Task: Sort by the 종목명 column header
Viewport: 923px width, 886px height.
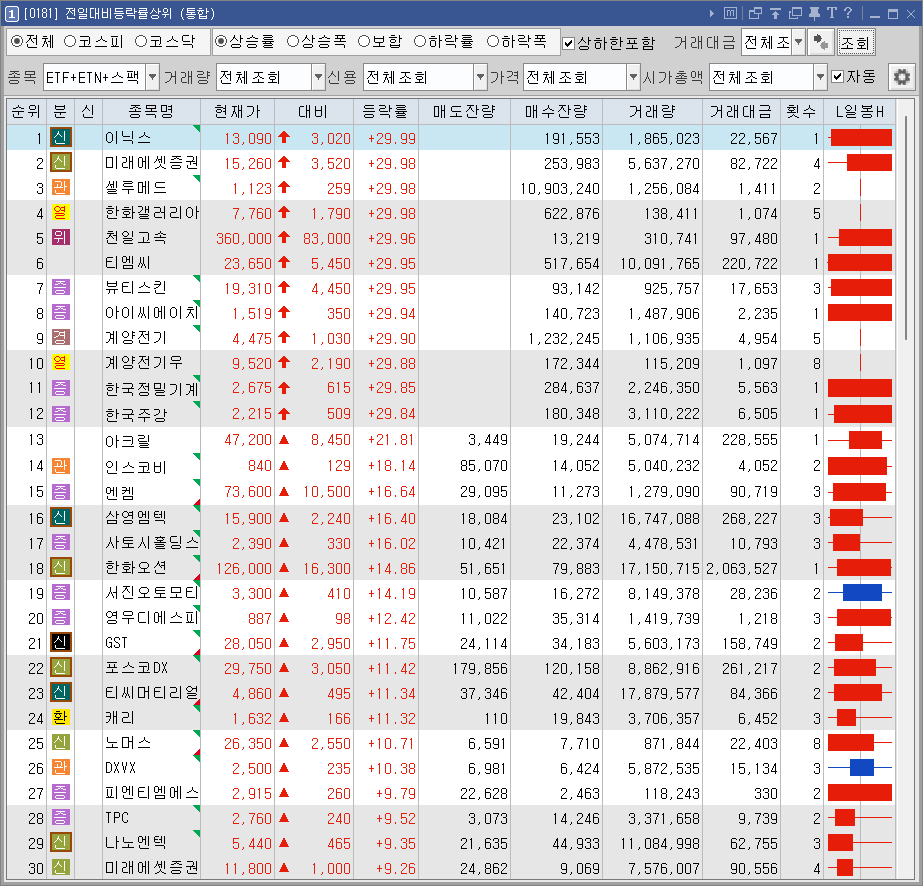Action: click(151, 111)
